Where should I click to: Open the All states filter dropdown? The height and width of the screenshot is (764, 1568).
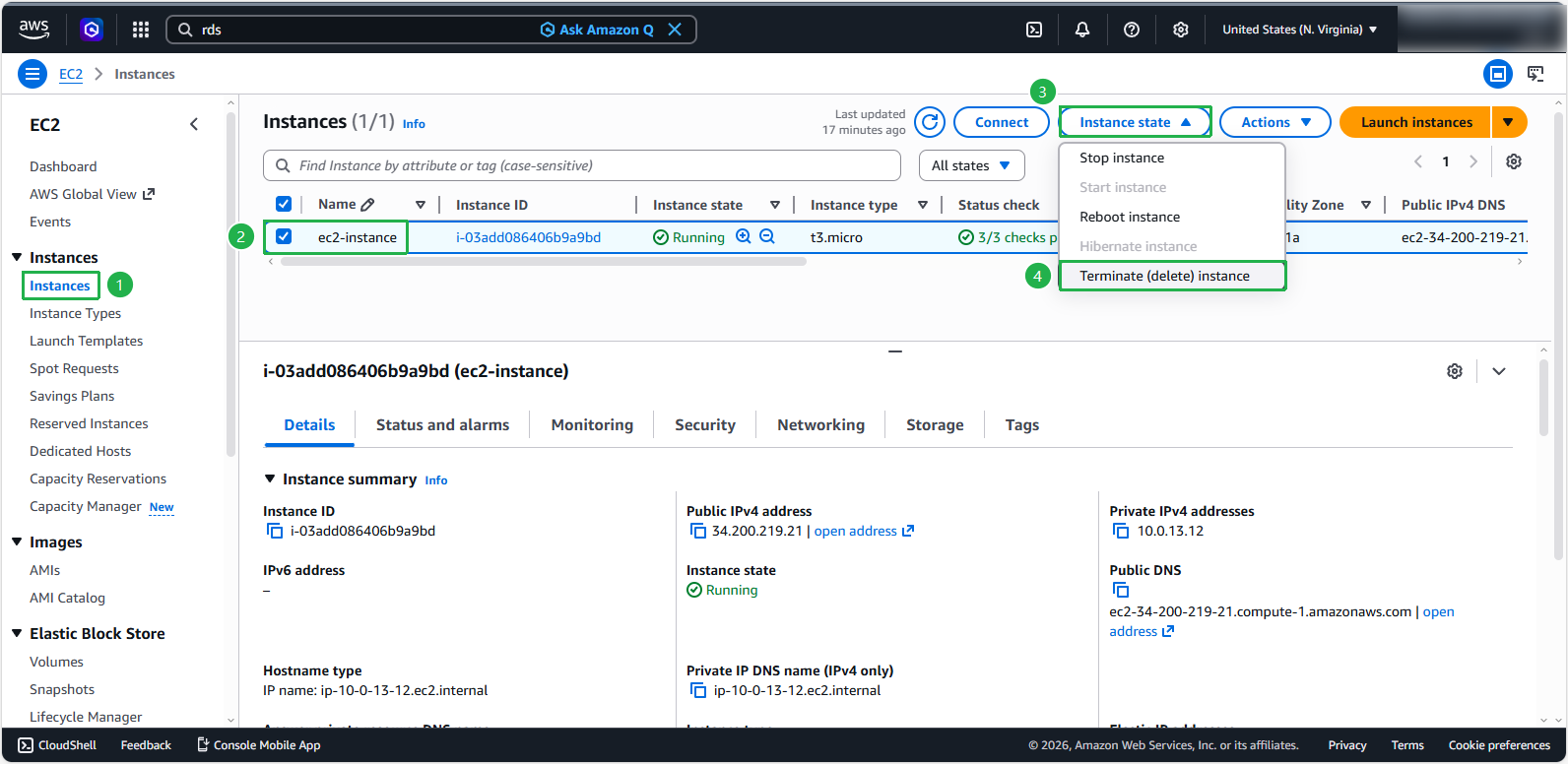pos(971,165)
